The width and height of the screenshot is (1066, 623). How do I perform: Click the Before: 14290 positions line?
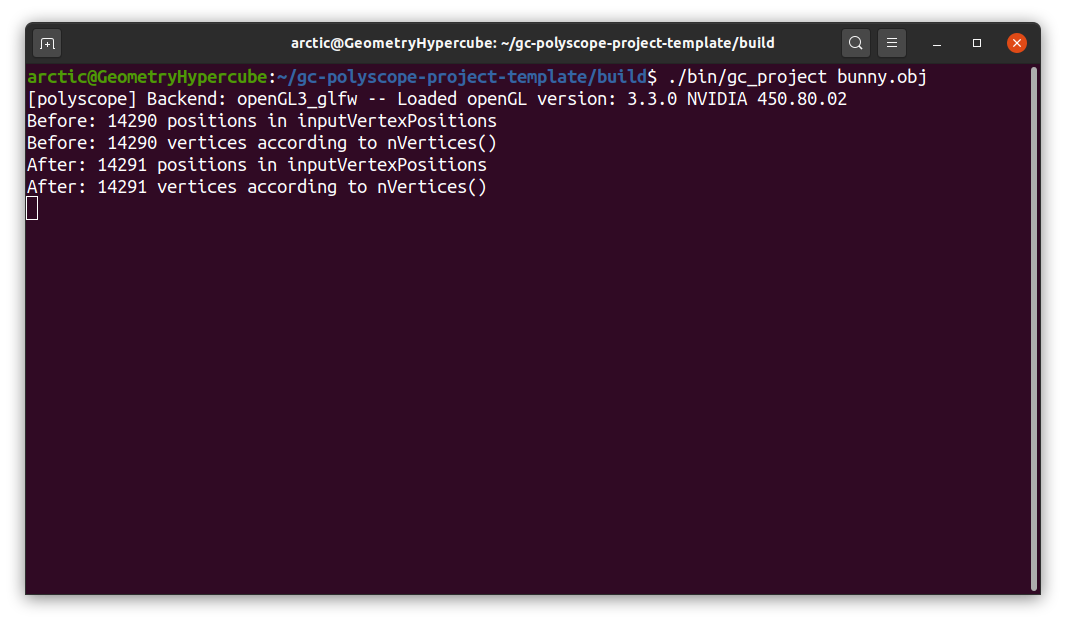260,120
